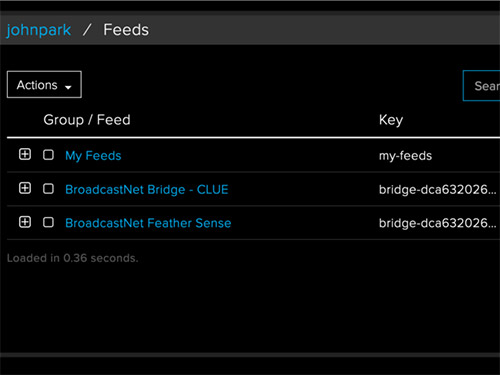Select the my-feeds key value
Viewport: 500px width, 375px height.
[405, 156]
